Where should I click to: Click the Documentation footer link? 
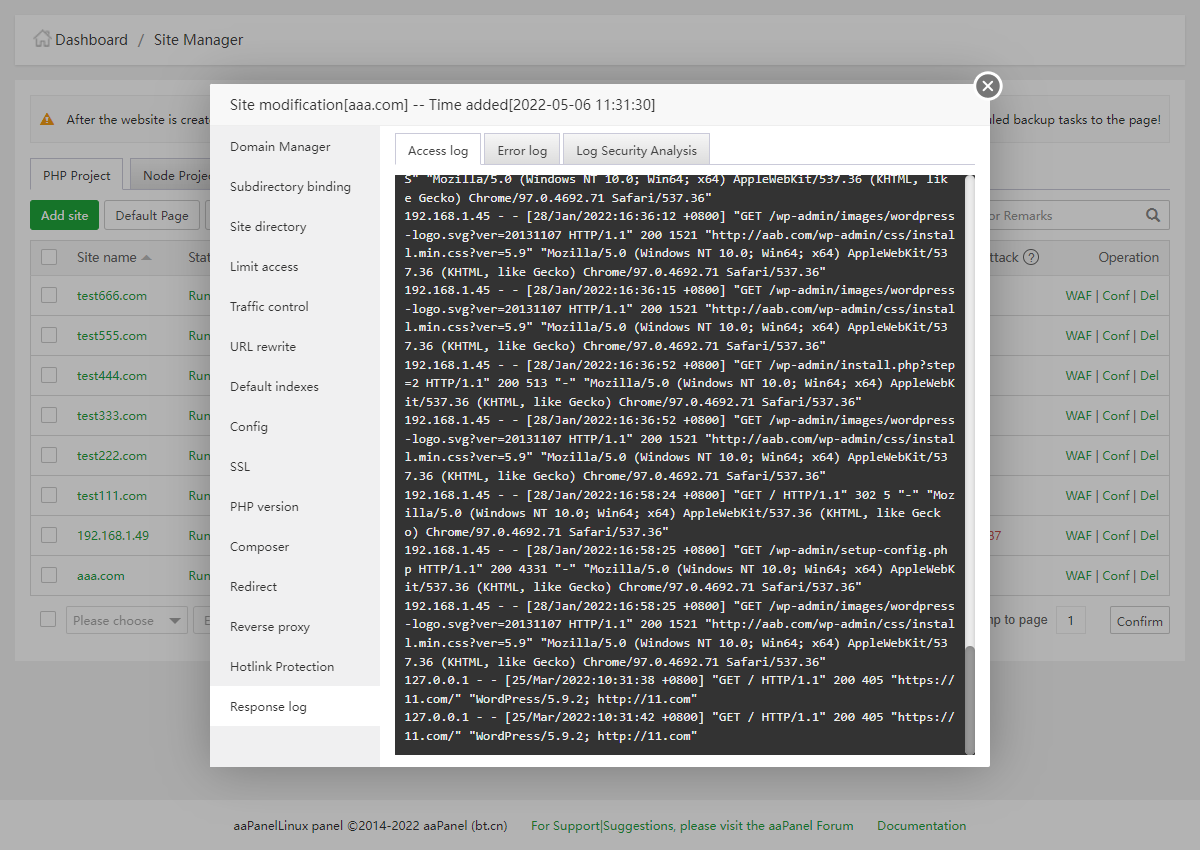921,826
